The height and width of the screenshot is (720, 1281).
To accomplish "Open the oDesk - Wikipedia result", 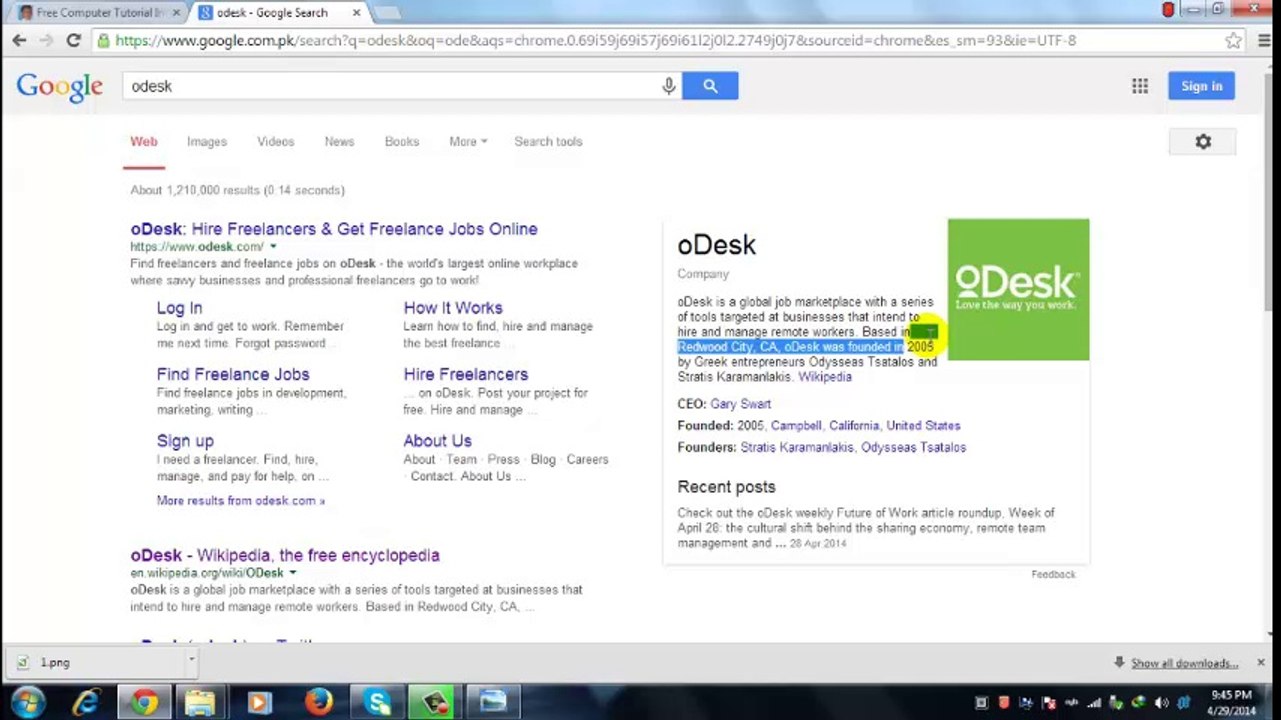I will tap(285, 556).
